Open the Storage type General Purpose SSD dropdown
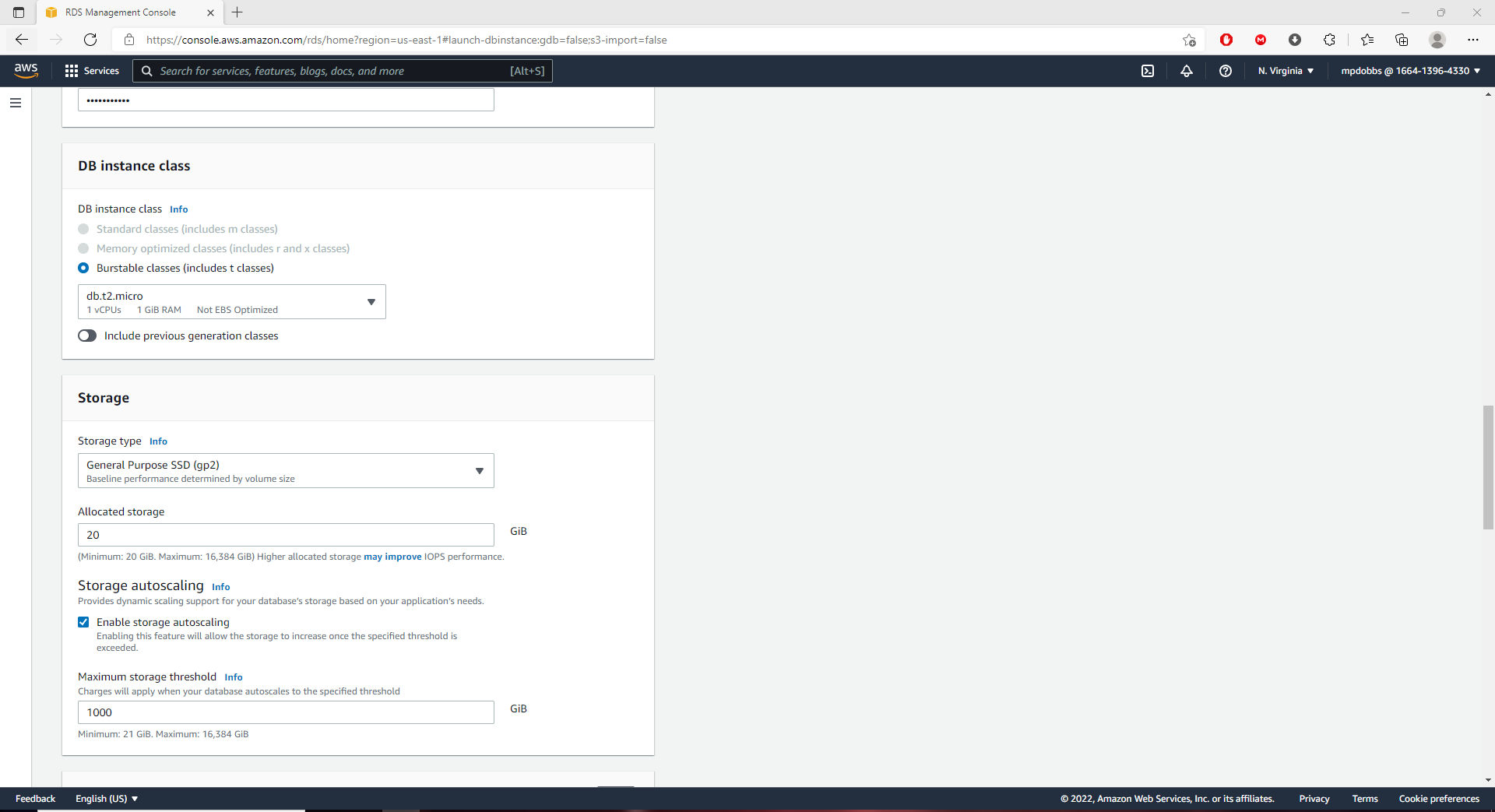The width and height of the screenshot is (1495, 812). coord(286,471)
